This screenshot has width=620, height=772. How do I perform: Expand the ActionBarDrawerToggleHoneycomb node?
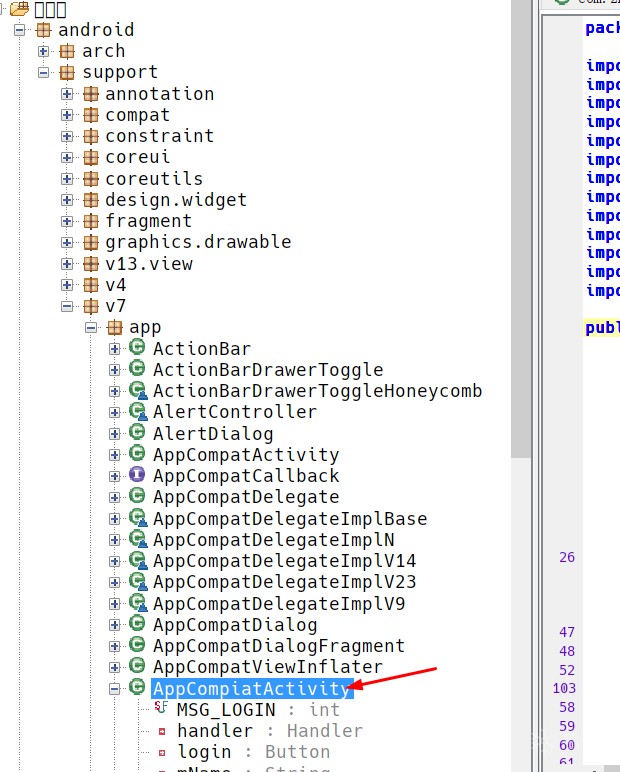click(114, 391)
